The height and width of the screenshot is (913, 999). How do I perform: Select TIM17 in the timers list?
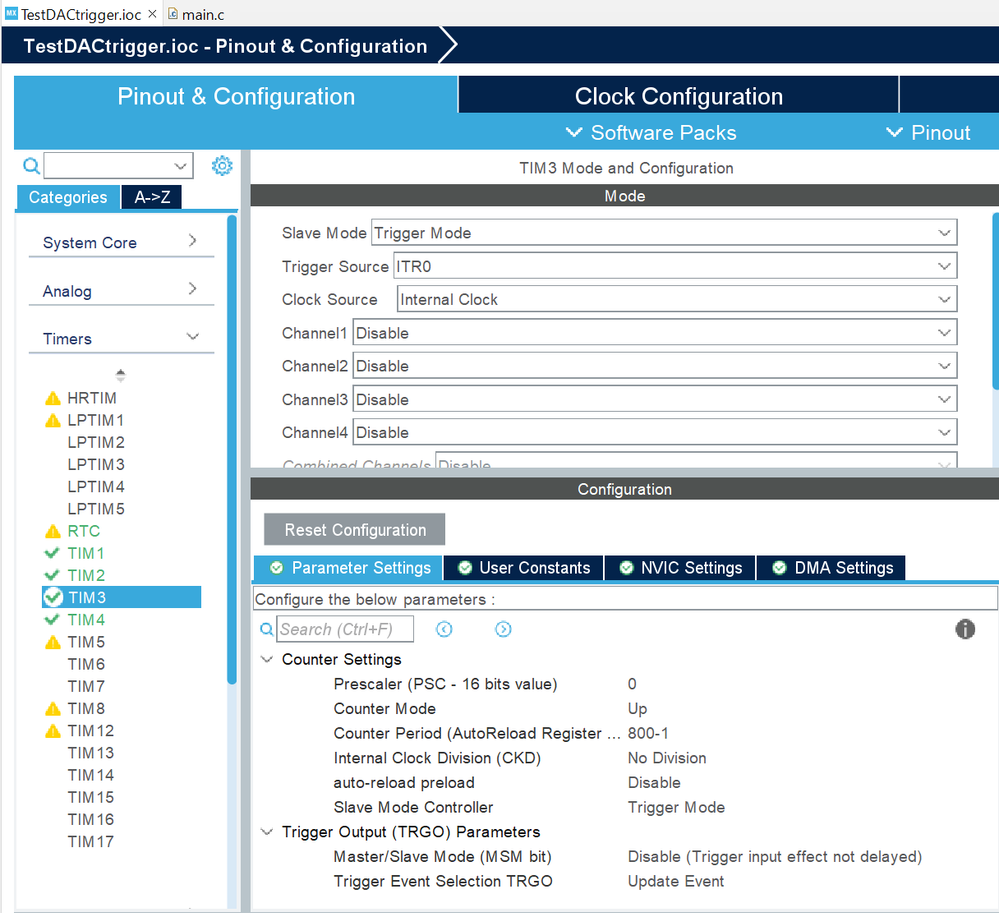click(90, 842)
